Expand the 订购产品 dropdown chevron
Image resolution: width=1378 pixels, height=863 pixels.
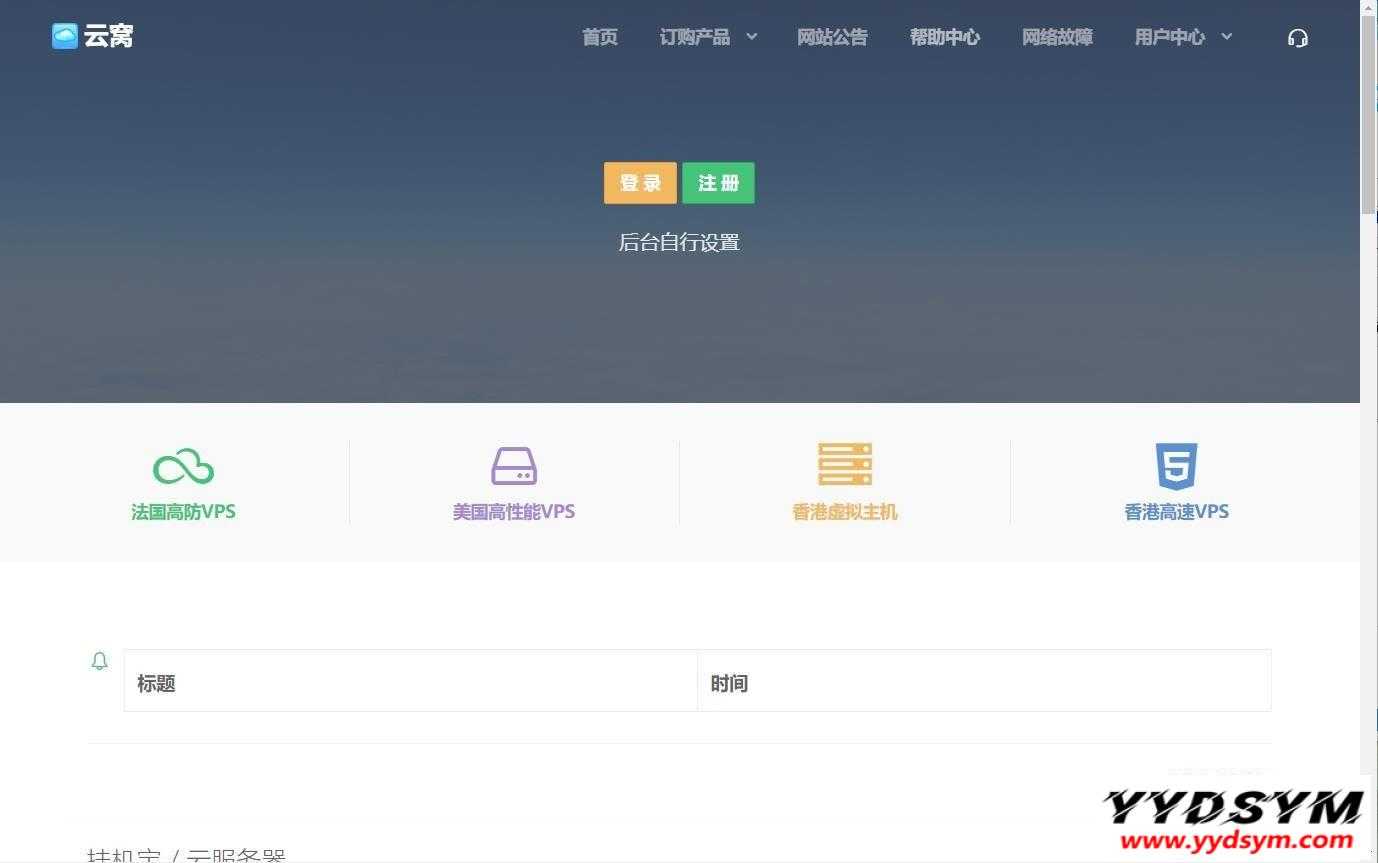pyautogui.click(x=752, y=37)
